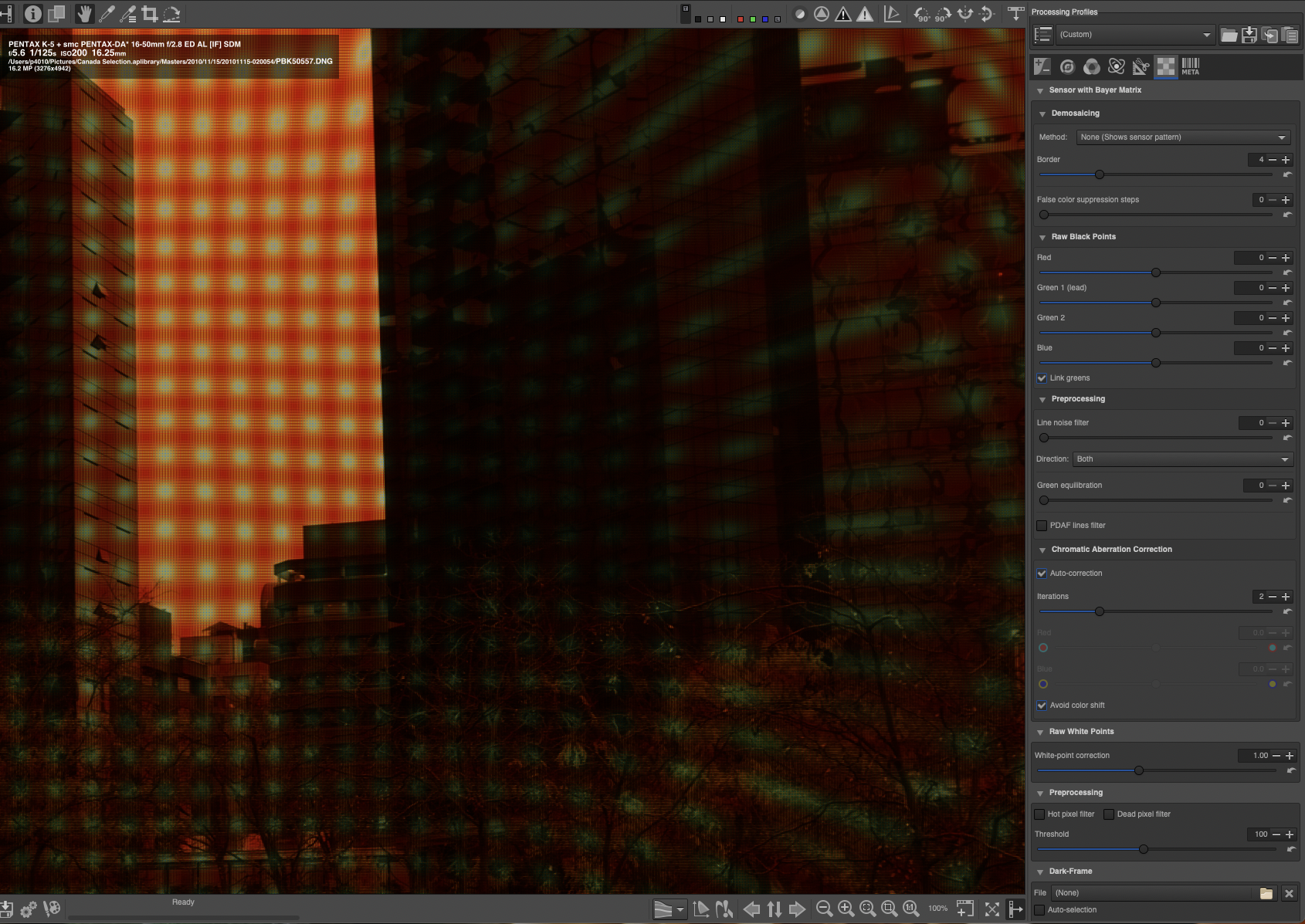The height and width of the screenshot is (924, 1305).
Task: Enable the Hot pixel filter checkbox
Action: coord(1039,814)
